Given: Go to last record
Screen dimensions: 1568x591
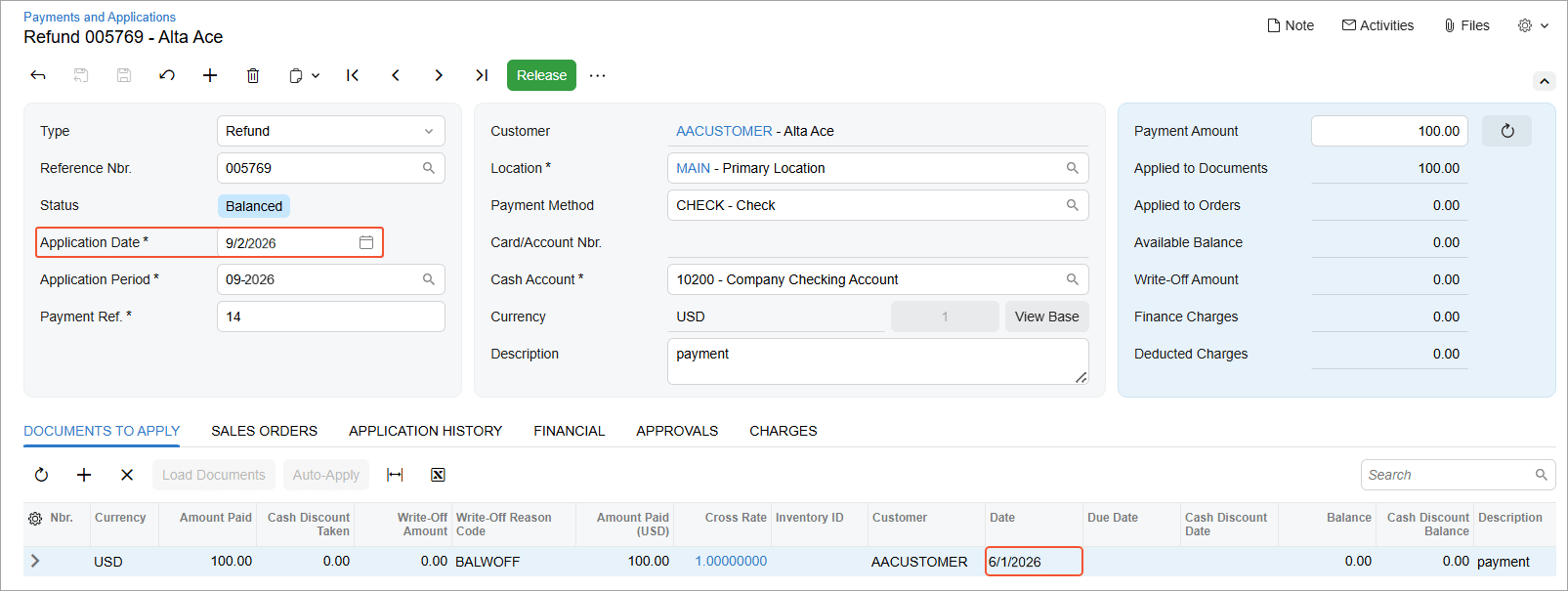Looking at the screenshot, I should click(482, 75).
